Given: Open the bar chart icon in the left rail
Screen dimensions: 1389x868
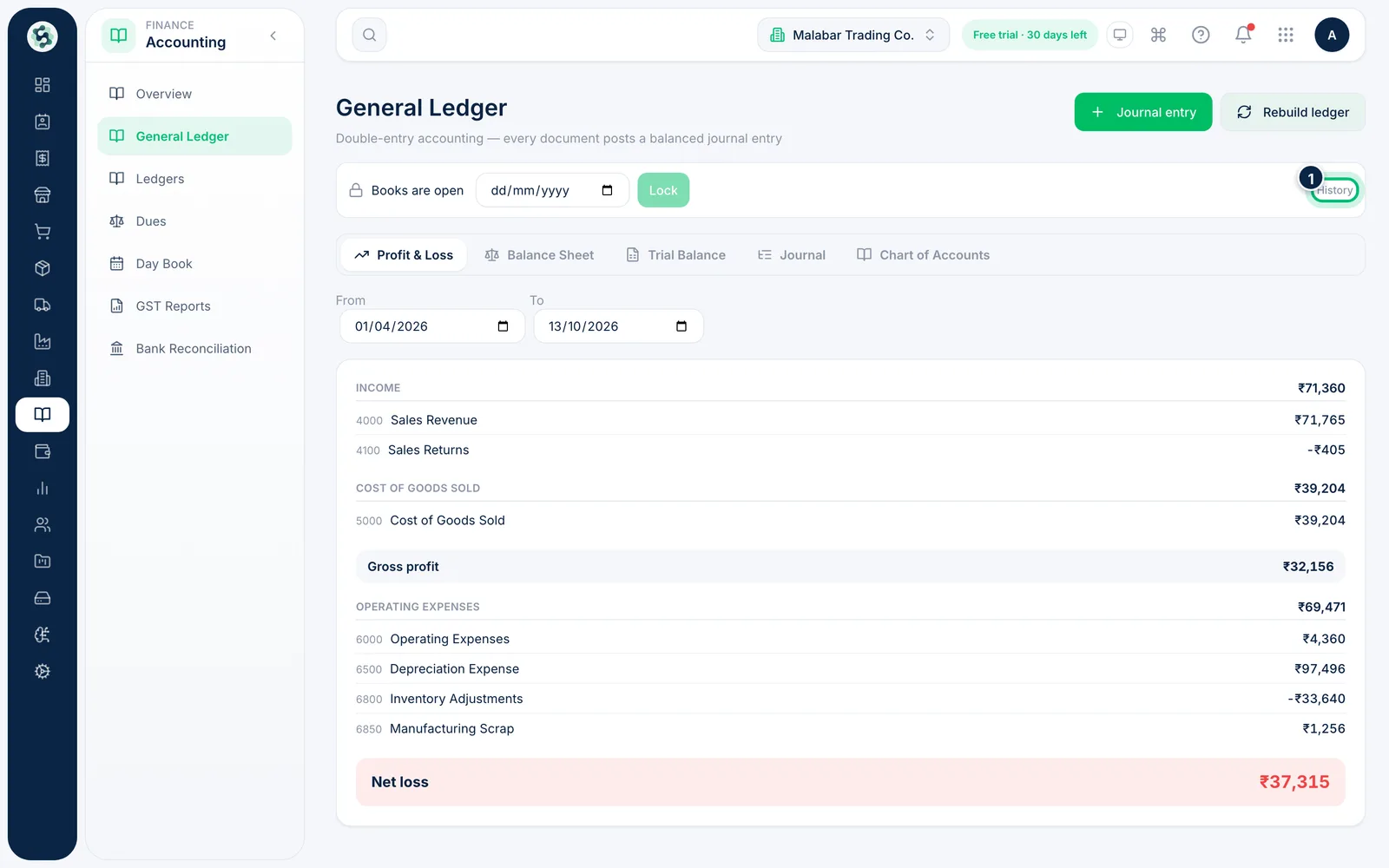Looking at the screenshot, I should 42,488.
